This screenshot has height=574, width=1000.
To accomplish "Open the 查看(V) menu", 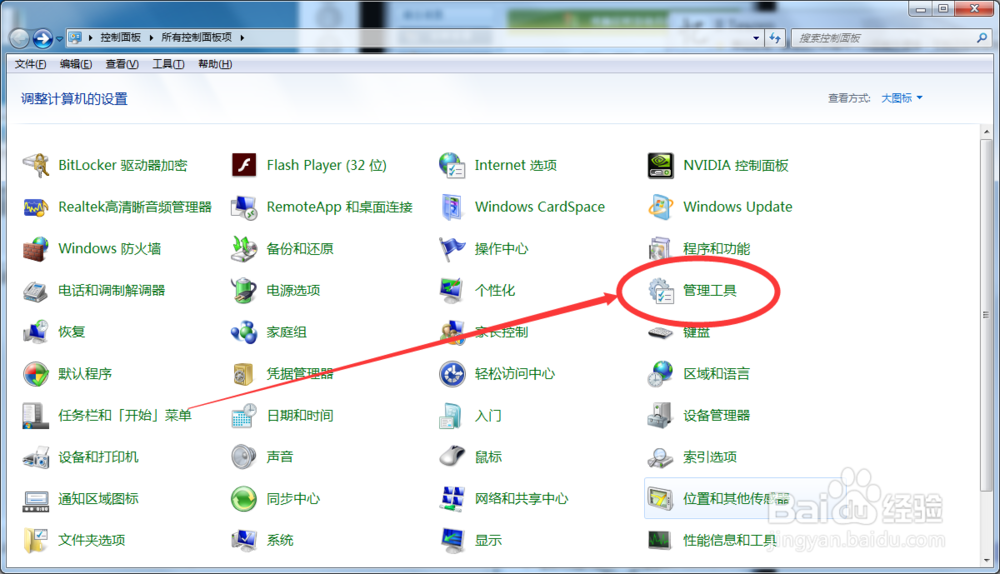I will coord(122,64).
